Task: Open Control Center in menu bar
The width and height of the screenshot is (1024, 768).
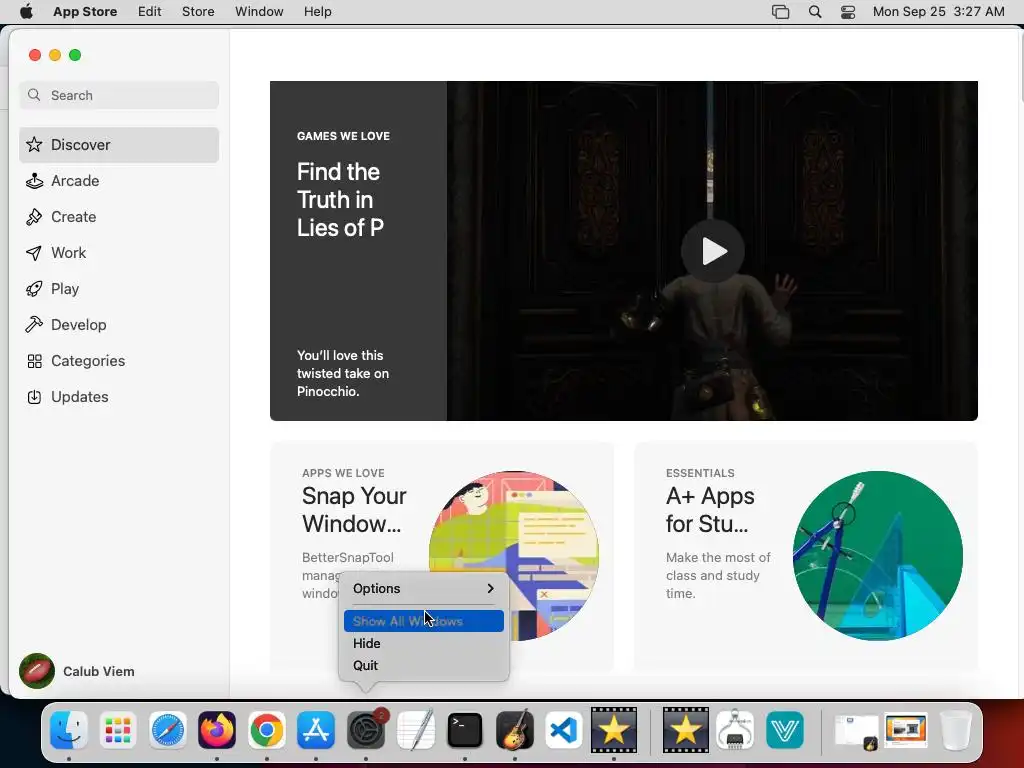Action: (x=848, y=12)
